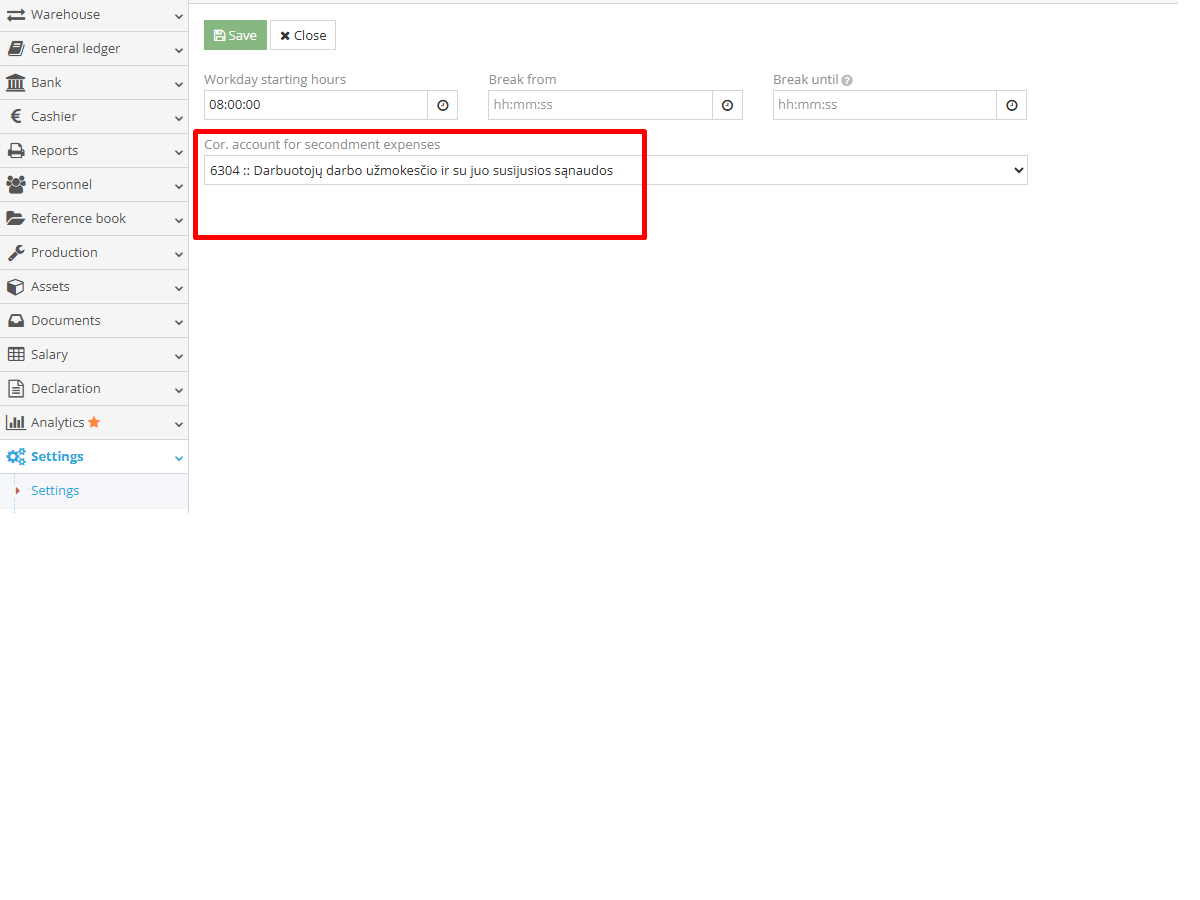Click the clock icon next to Break until
The width and height of the screenshot is (1200, 900).
(1011, 105)
